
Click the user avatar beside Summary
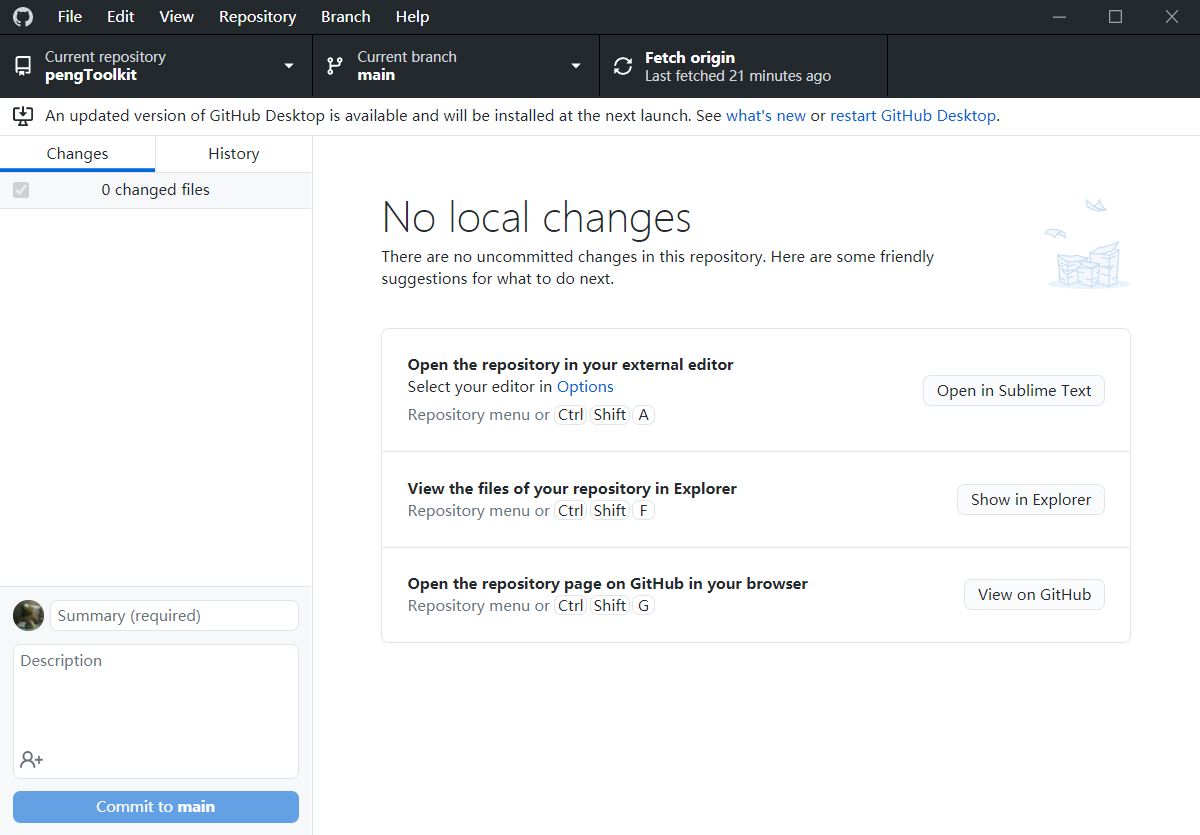click(x=28, y=615)
